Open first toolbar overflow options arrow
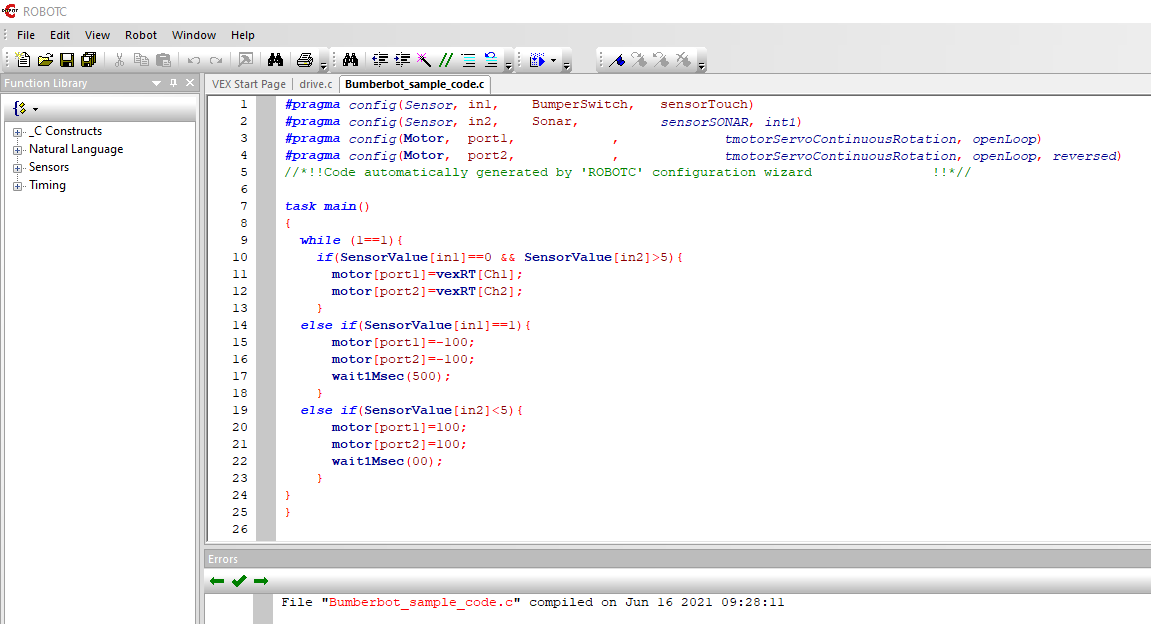This screenshot has width=1151, height=624. [324, 66]
